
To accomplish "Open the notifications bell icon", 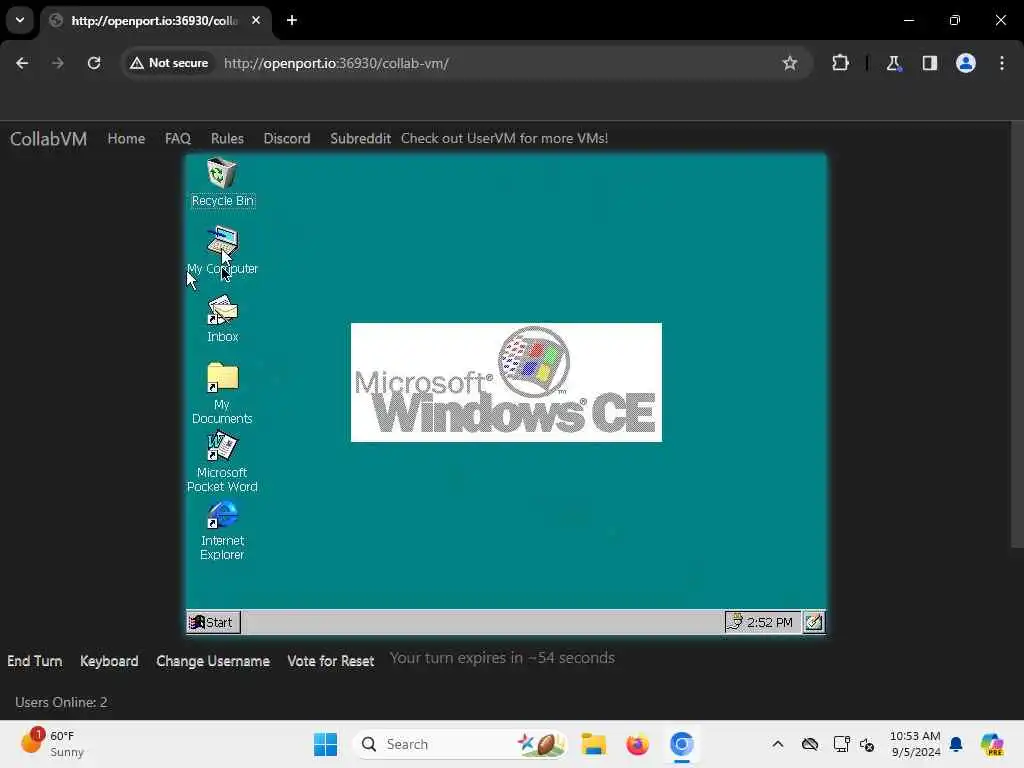I will [956, 744].
